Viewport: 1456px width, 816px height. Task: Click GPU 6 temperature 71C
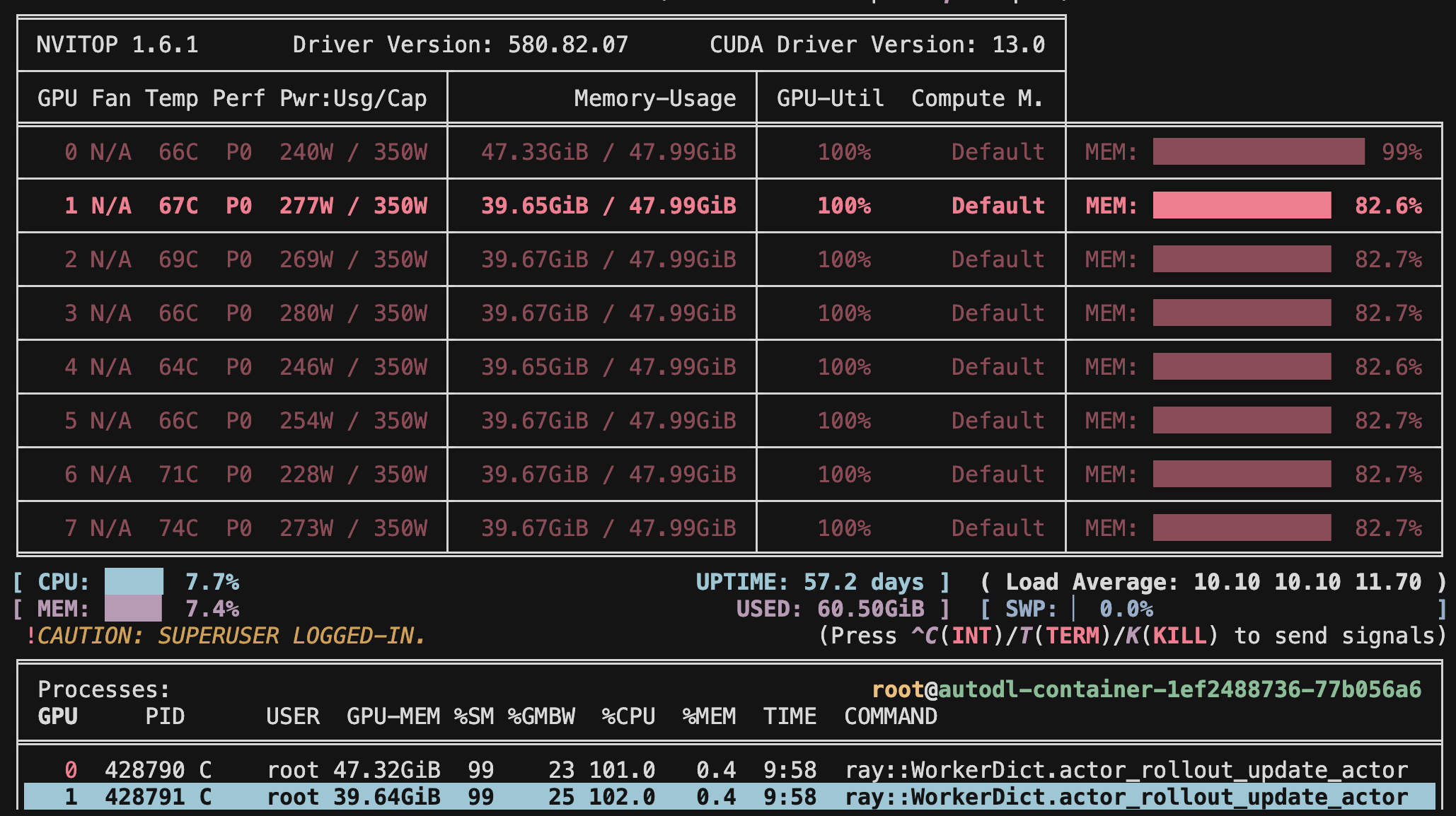pyautogui.click(x=178, y=474)
